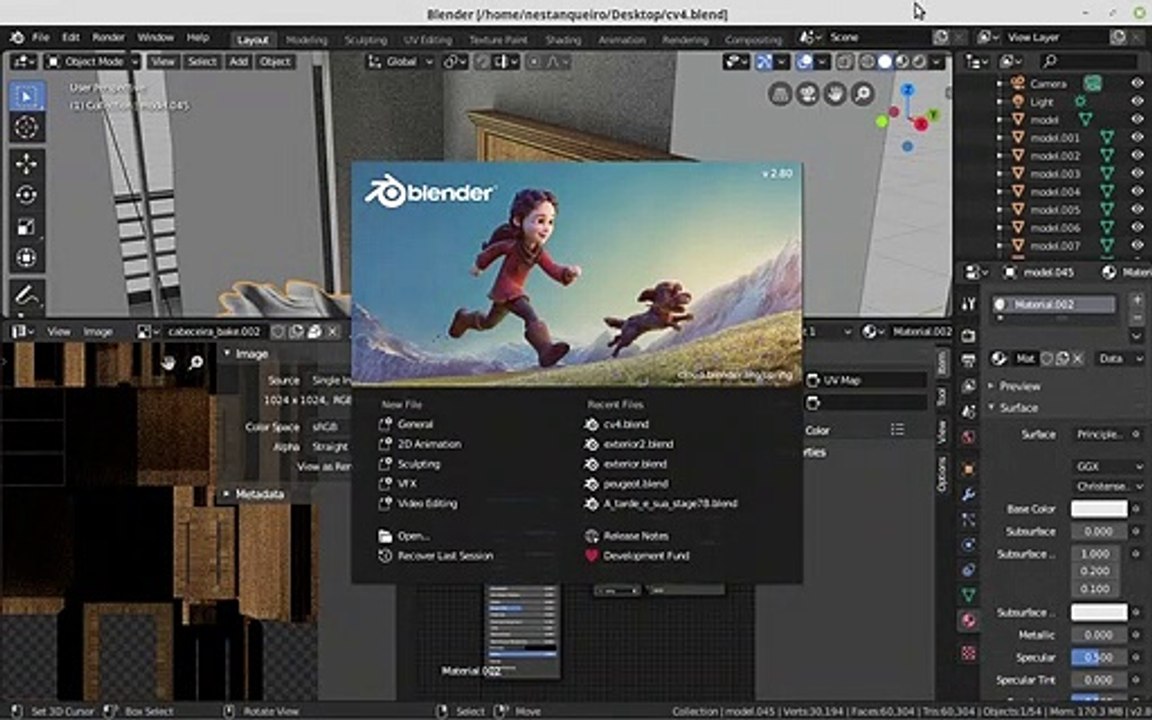Open the Object properties tab
The height and width of the screenshot is (720, 1152).
pyautogui.click(x=968, y=469)
